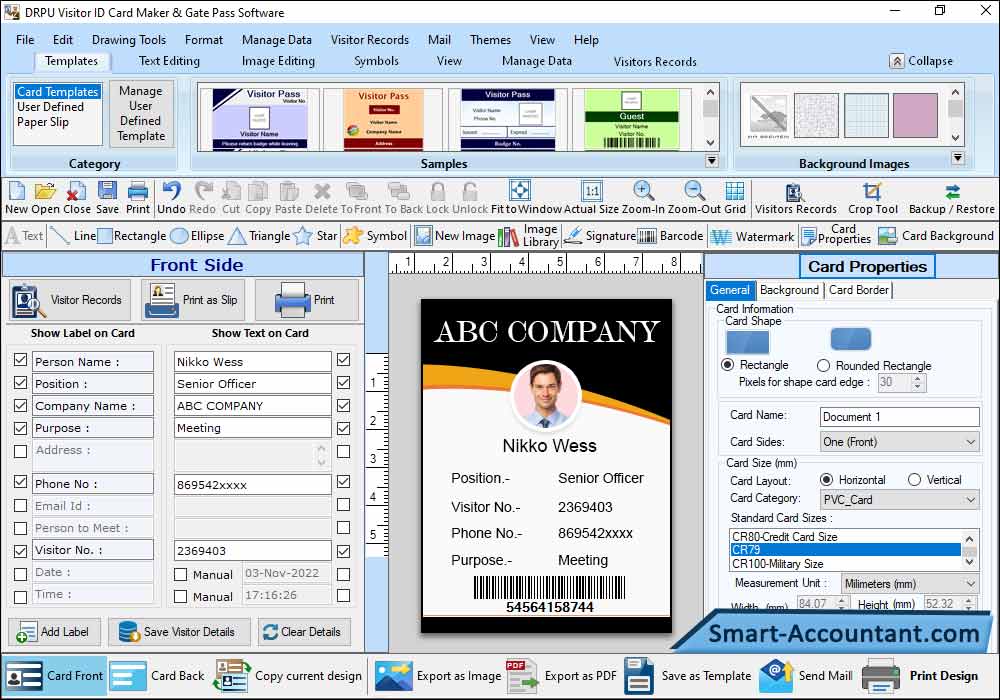Undo the last action
The width and height of the screenshot is (1000, 700).
tap(171, 191)
